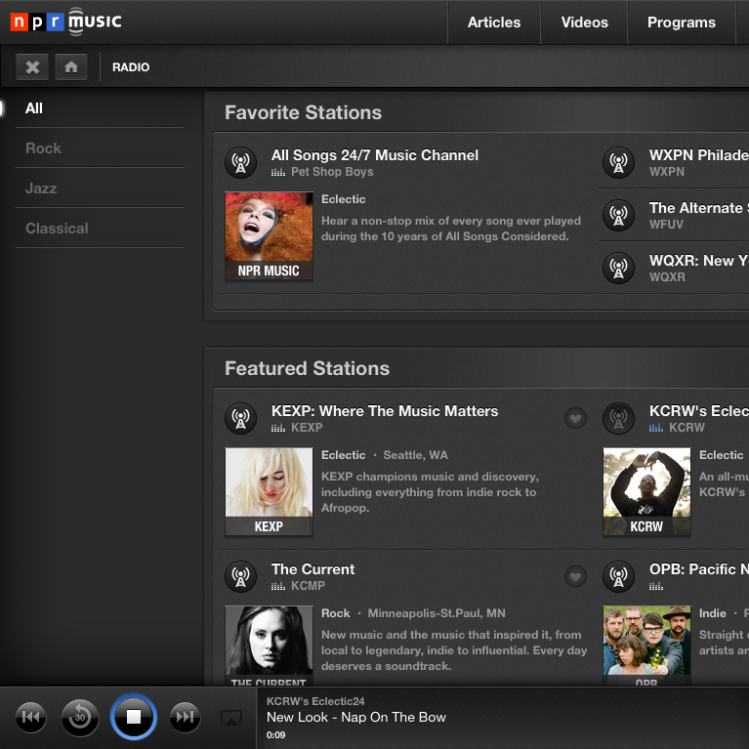Close the Radio section with X button
The image size is (749, 749).
pos(32,67)
